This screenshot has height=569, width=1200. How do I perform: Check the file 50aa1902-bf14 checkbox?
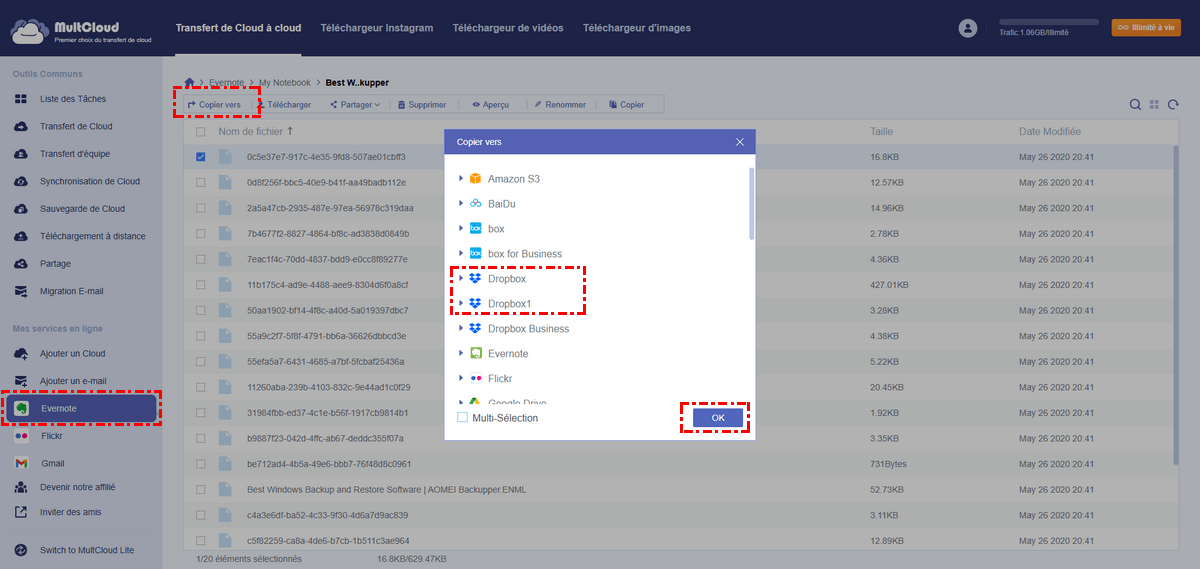201,310
